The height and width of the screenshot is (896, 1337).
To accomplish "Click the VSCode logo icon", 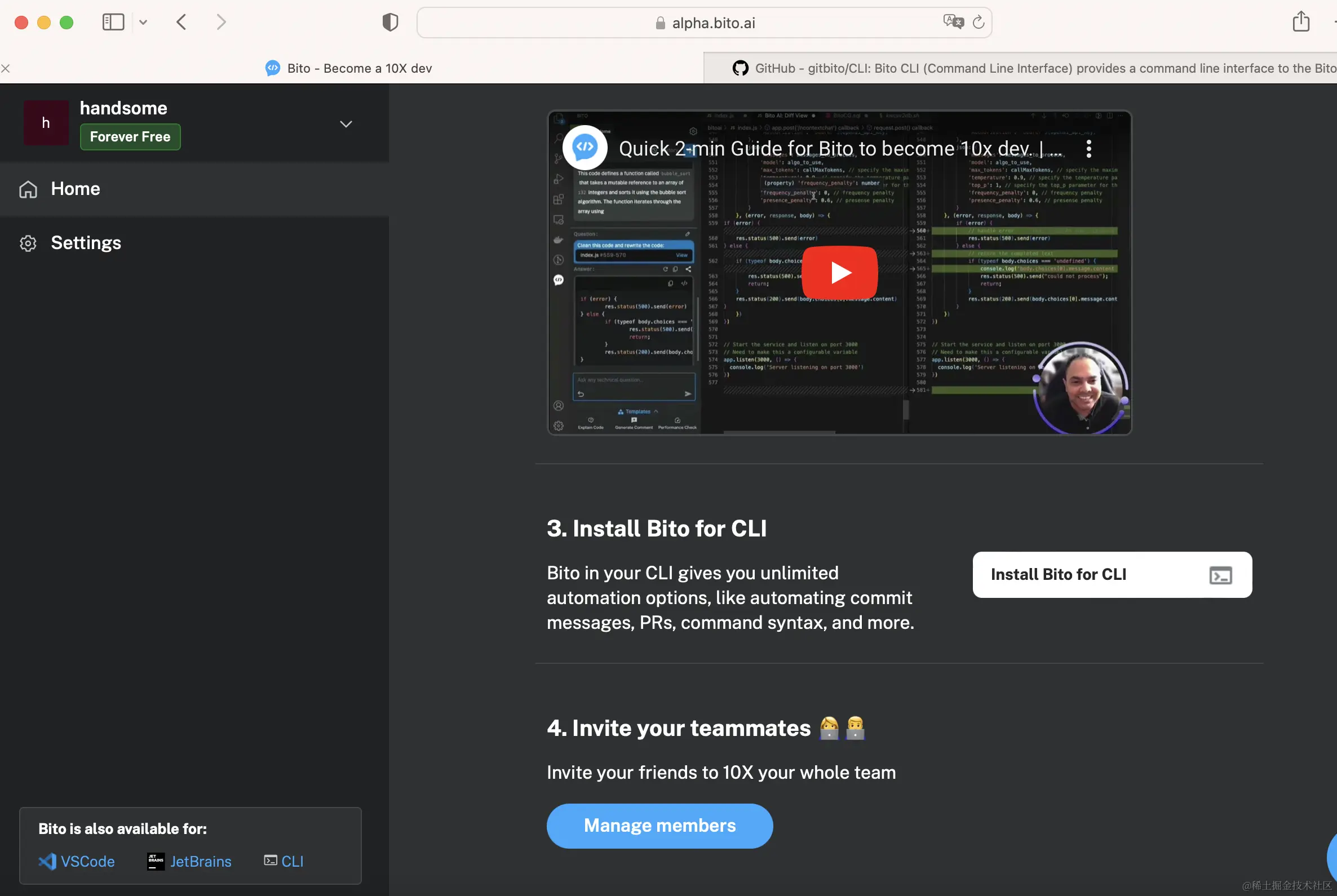I will pos(47,861).
